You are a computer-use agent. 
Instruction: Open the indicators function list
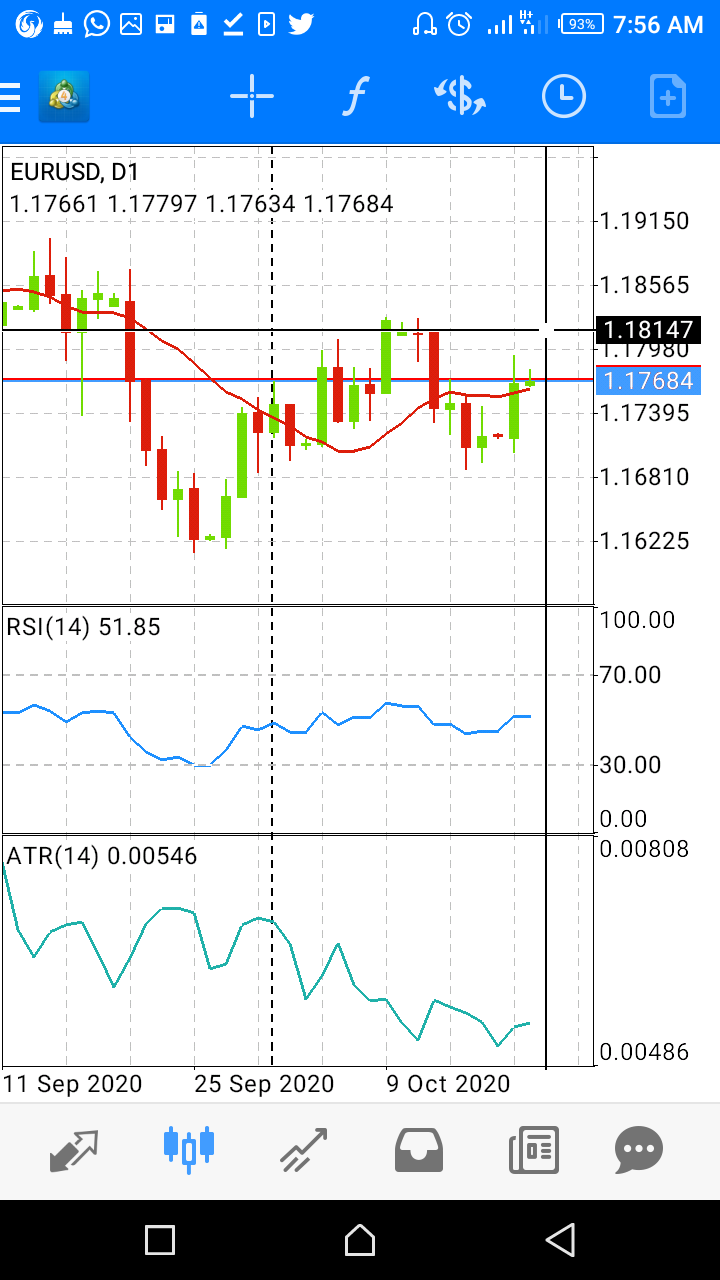(355, 97)
